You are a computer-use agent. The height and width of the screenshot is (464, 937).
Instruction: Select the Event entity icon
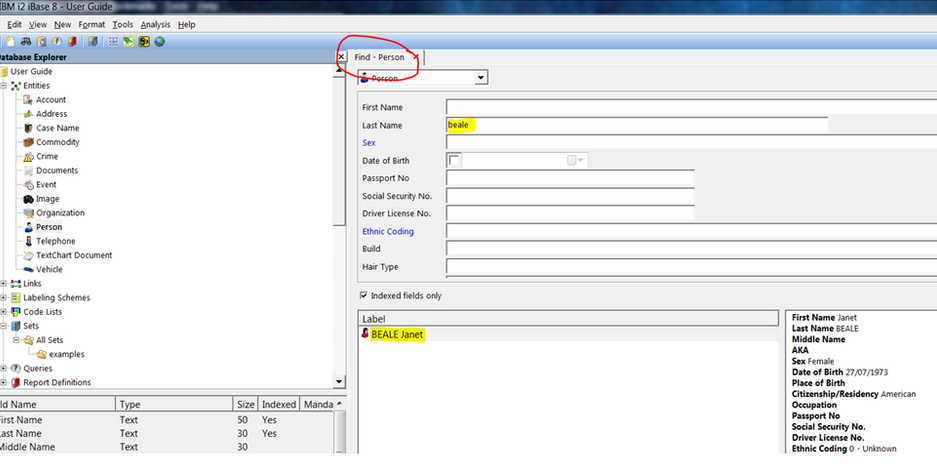tap(27, 185)
